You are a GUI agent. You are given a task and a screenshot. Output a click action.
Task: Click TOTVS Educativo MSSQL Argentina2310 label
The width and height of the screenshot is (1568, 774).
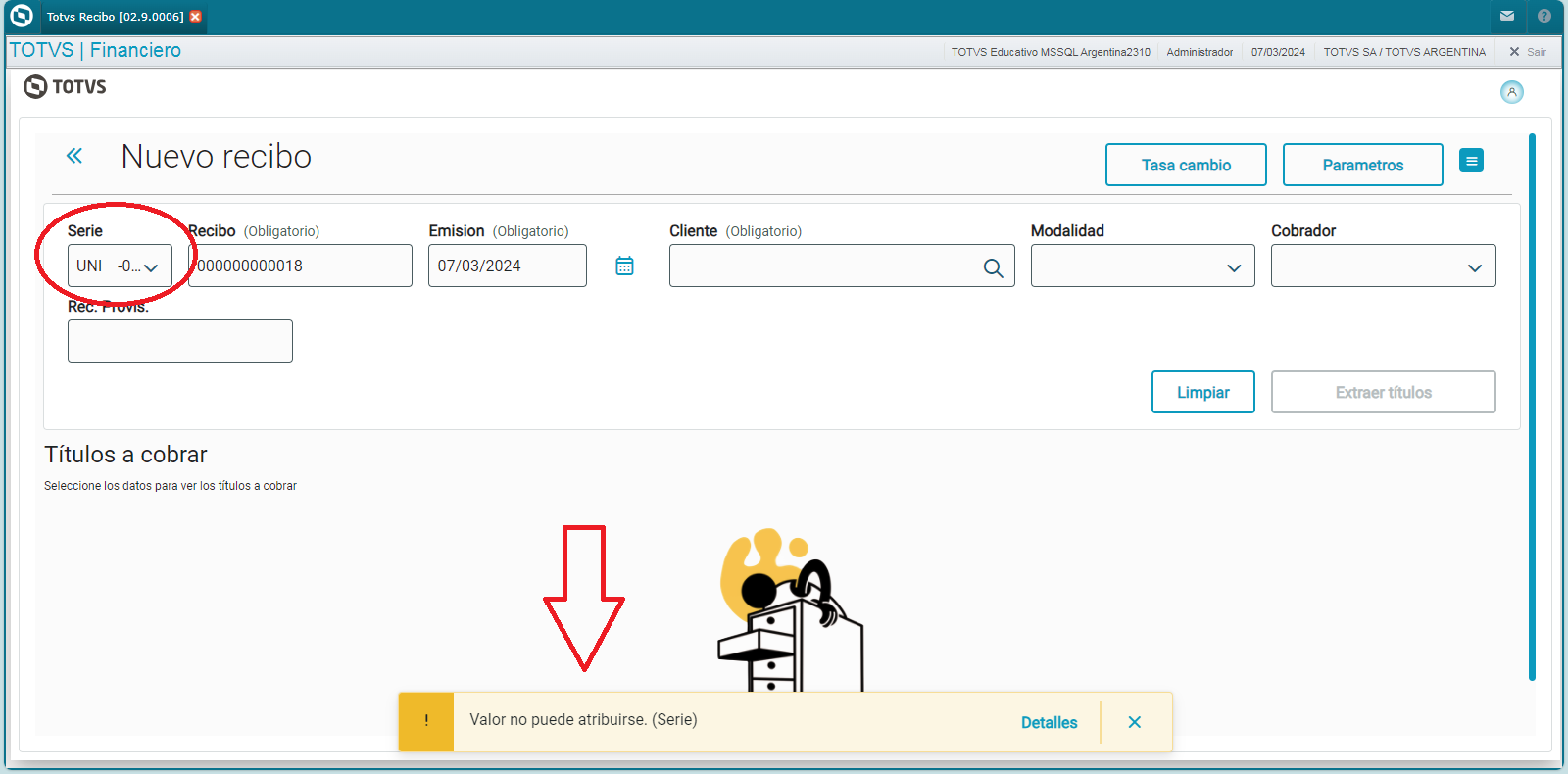[x=1051, y=52]
